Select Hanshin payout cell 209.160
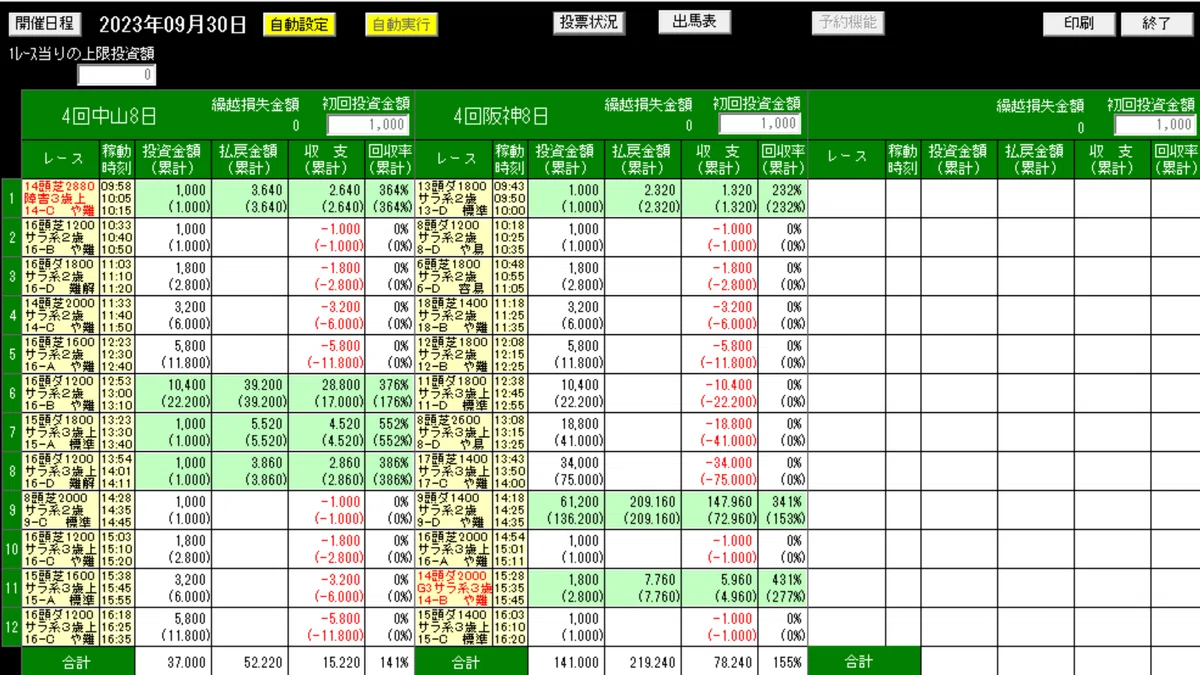This screenshot has width=1200, height=675. pyautogui.click(x=643, y=511)
